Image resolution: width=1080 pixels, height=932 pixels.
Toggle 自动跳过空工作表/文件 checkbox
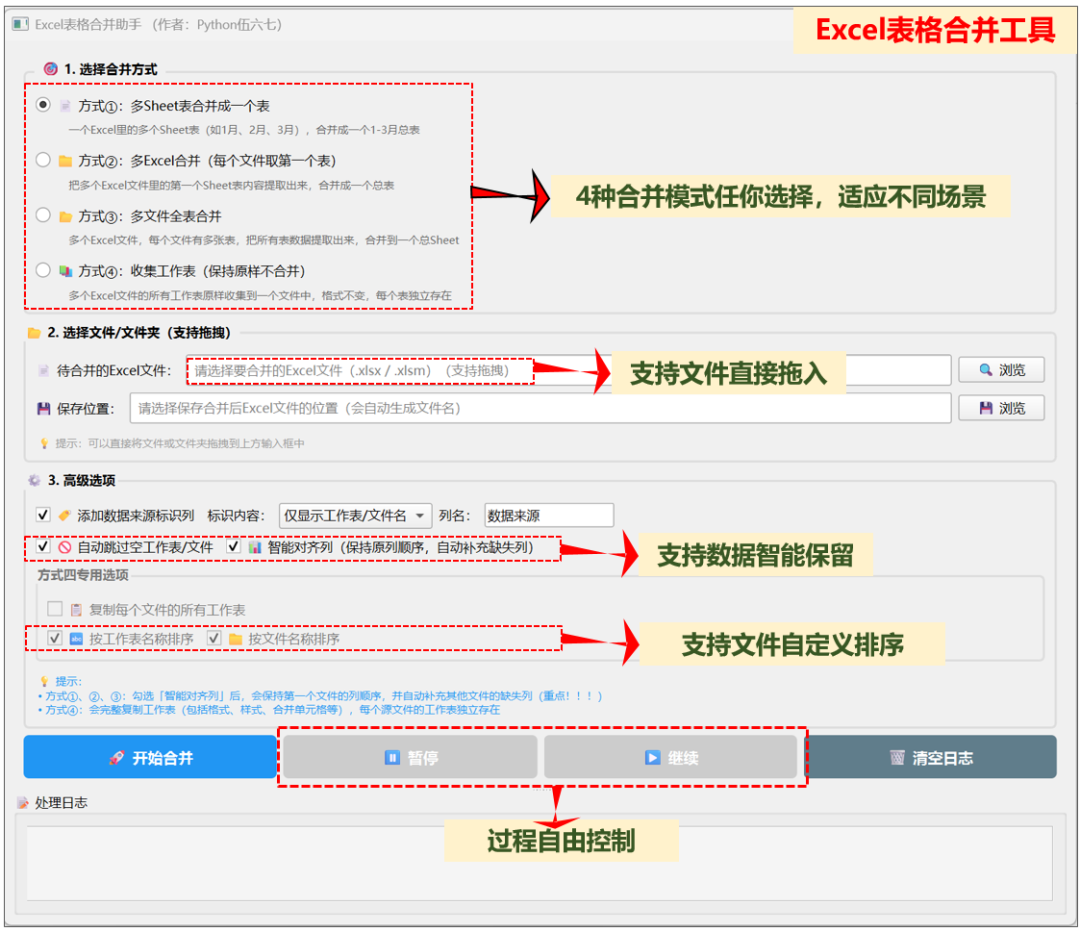click(43, 546)
